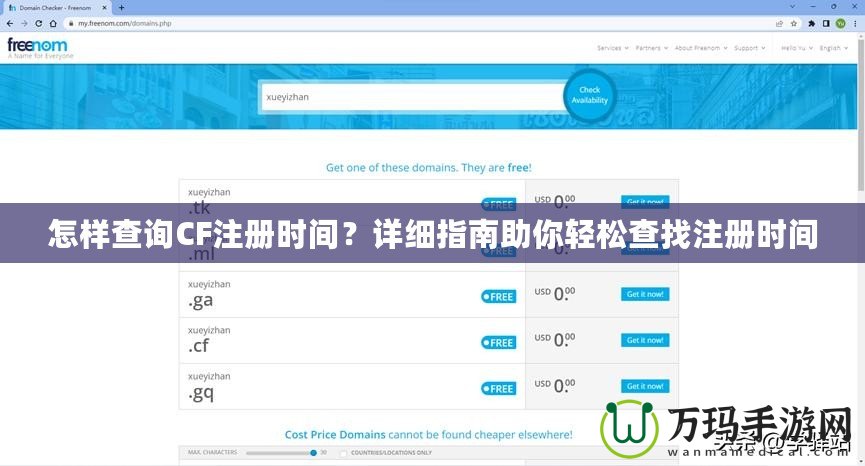865x466 pixels.
Task: Go back to the previous page
Action: point(10,24)
